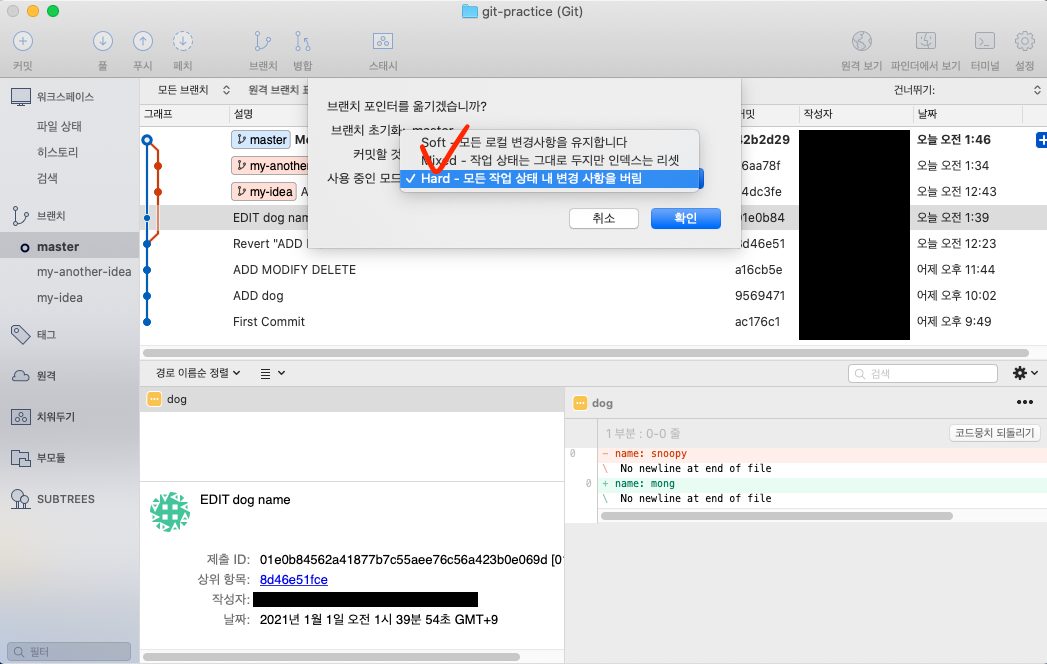Click the Fetch (페치) toolbar icon
The image size is (1047, 664).
pyautogui.click(x=183, y=41)
